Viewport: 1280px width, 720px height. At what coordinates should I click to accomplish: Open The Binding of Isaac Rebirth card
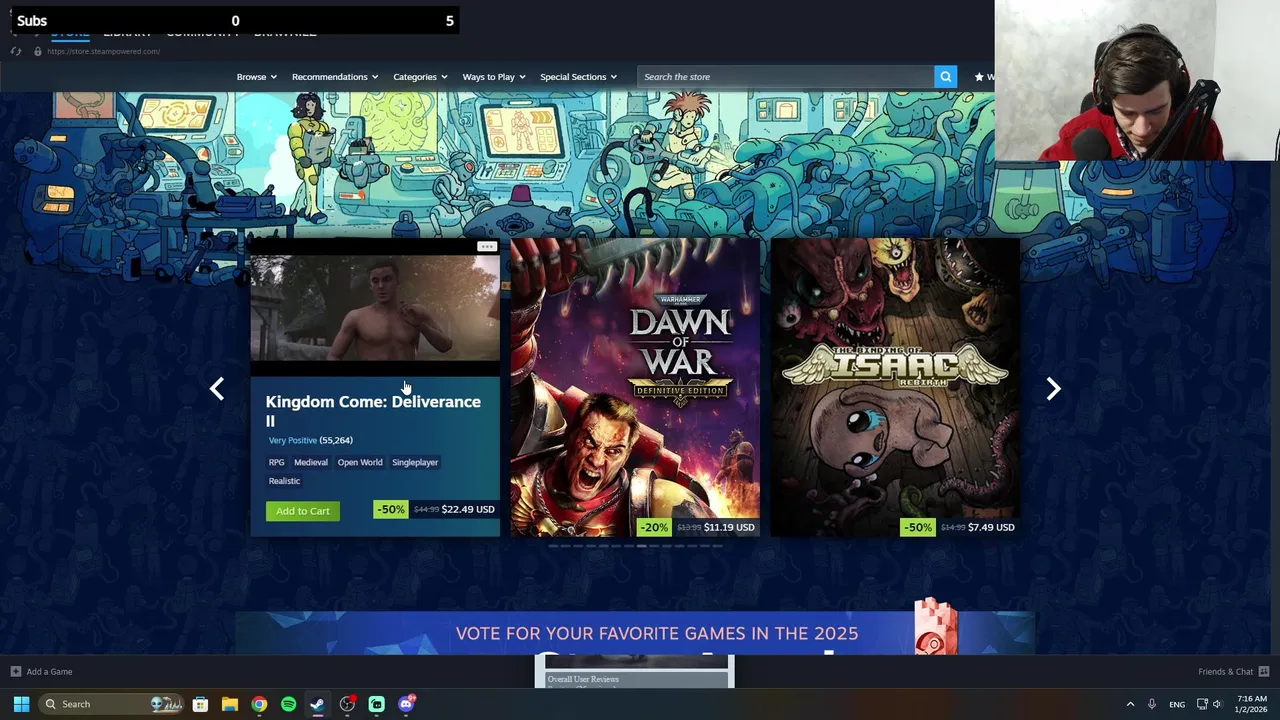pos(895,387)
